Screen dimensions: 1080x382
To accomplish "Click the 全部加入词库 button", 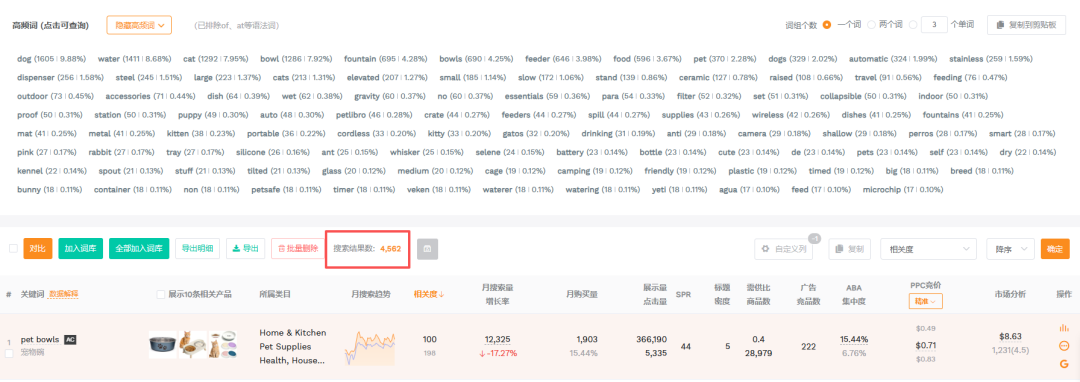I will click(x=138, y=248).
